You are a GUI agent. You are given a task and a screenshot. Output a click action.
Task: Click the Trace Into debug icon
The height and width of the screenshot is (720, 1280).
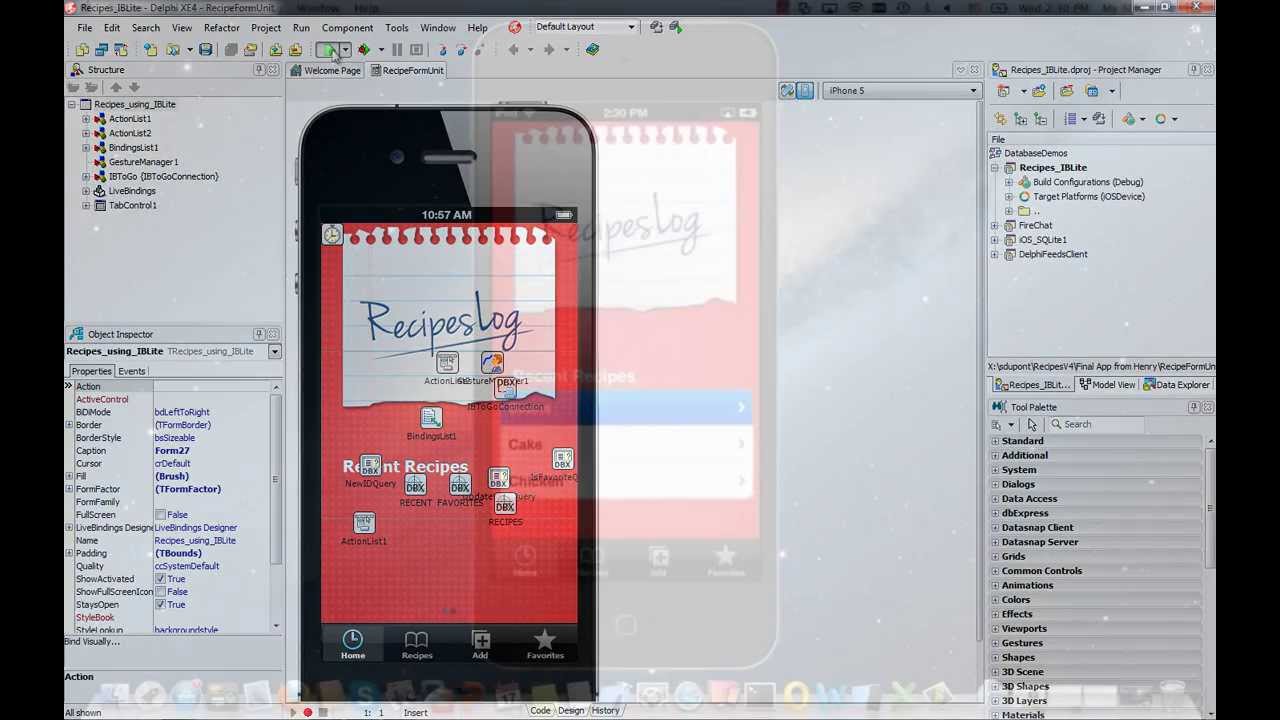443,50
